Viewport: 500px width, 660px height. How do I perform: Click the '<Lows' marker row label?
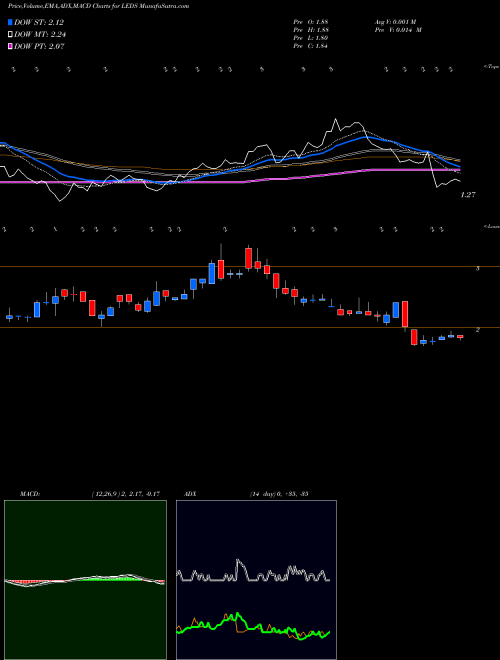coord(492,226)
